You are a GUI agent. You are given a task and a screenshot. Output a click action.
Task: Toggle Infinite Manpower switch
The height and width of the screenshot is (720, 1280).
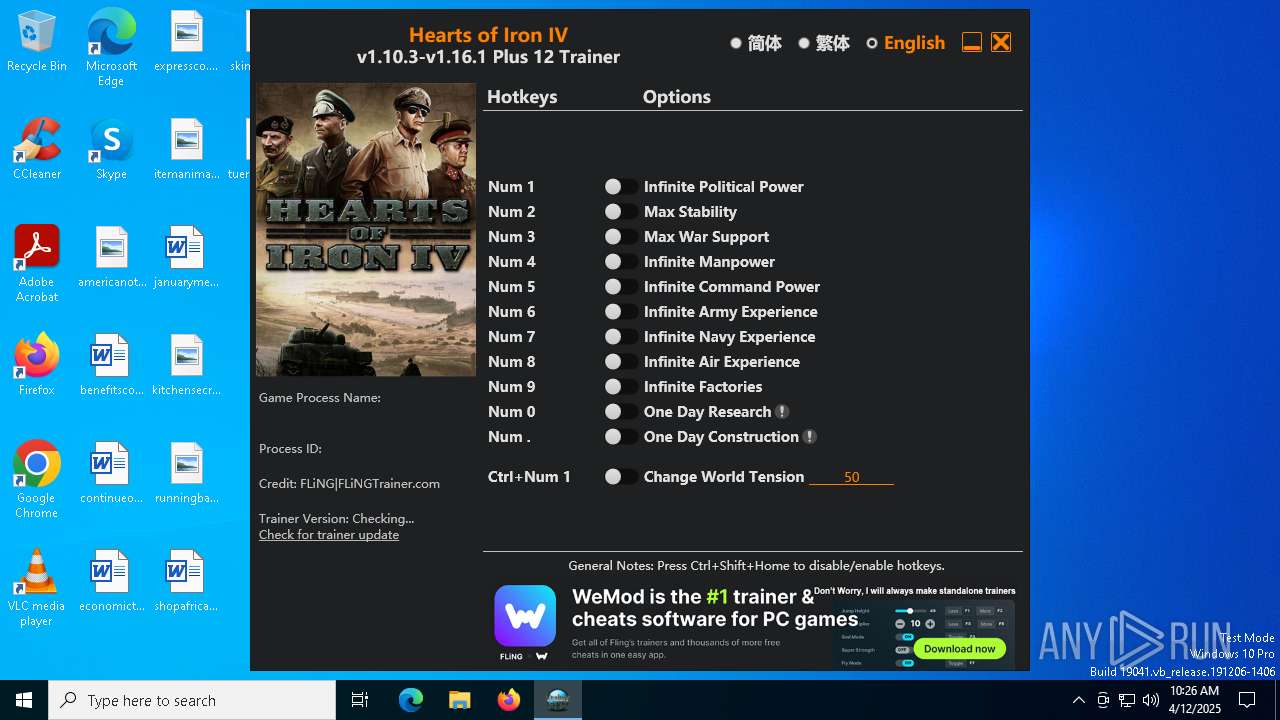coord(621,262)
